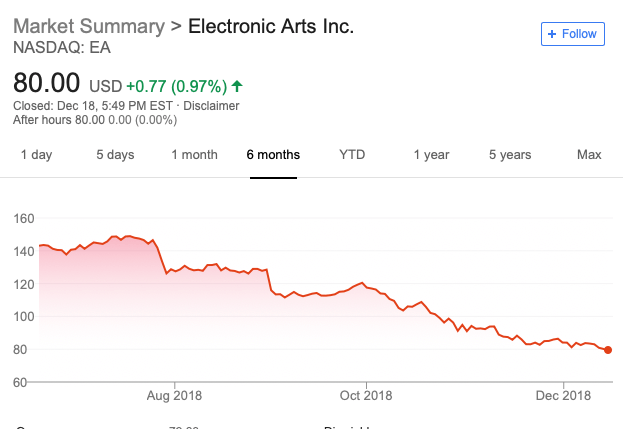The width and height of the screenshot is (623, 429).
Task: Click the Oct 2018 axis label
Action: [x=366, y=395]
